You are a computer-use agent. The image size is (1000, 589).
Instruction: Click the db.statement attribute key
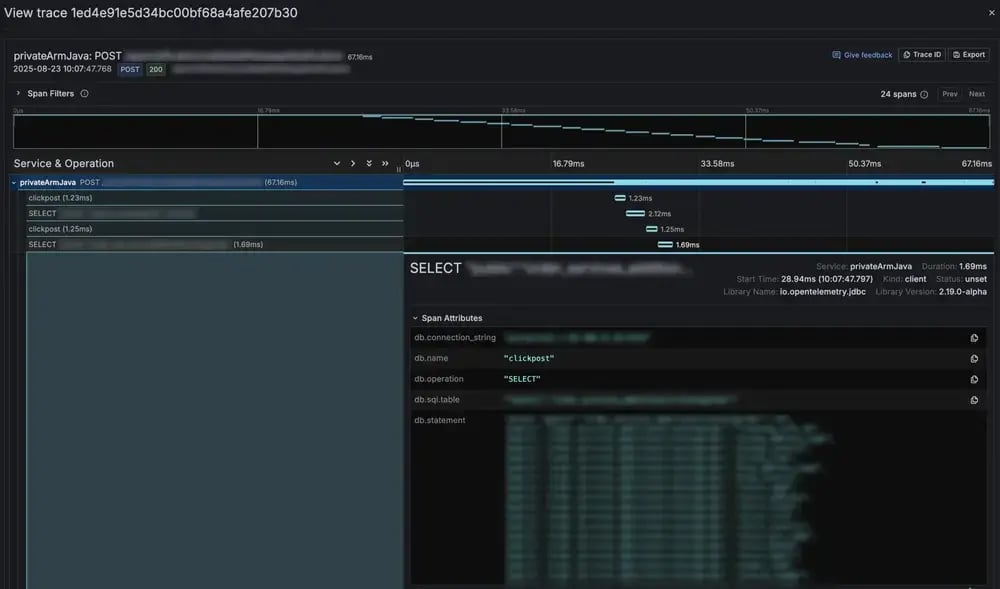tap(439, 420)
